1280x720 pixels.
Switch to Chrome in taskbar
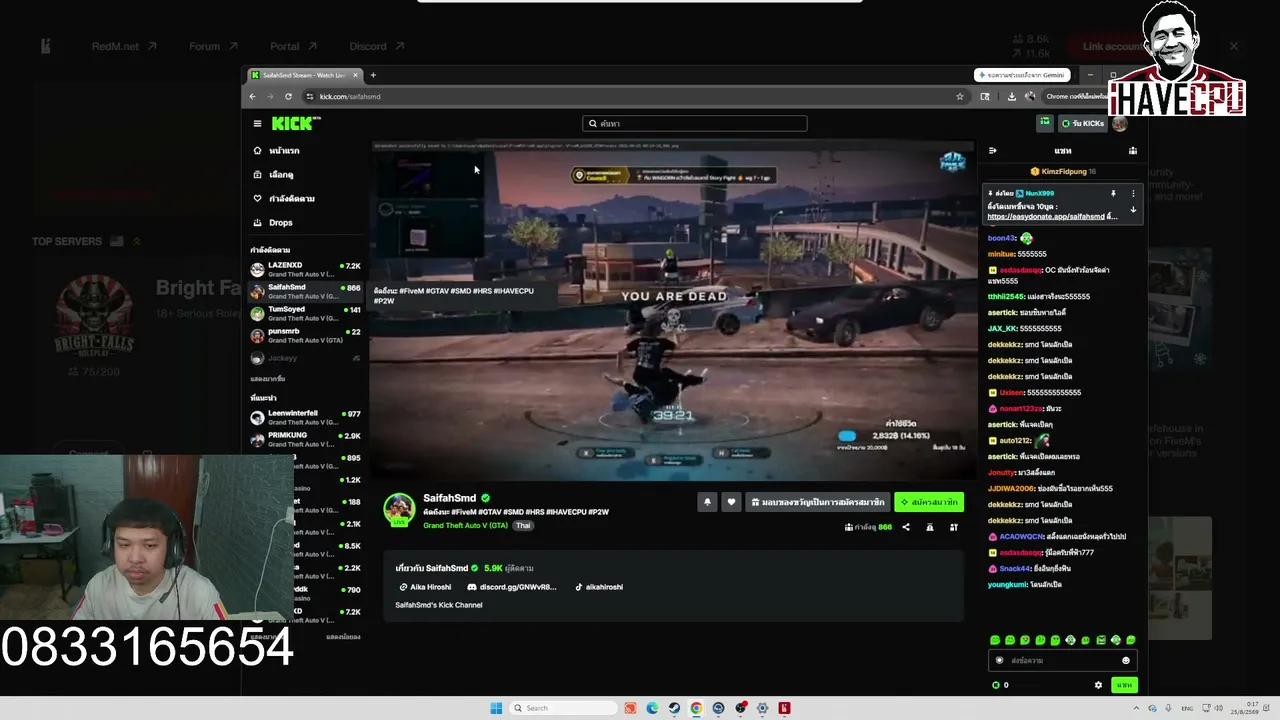coord(696,708)
